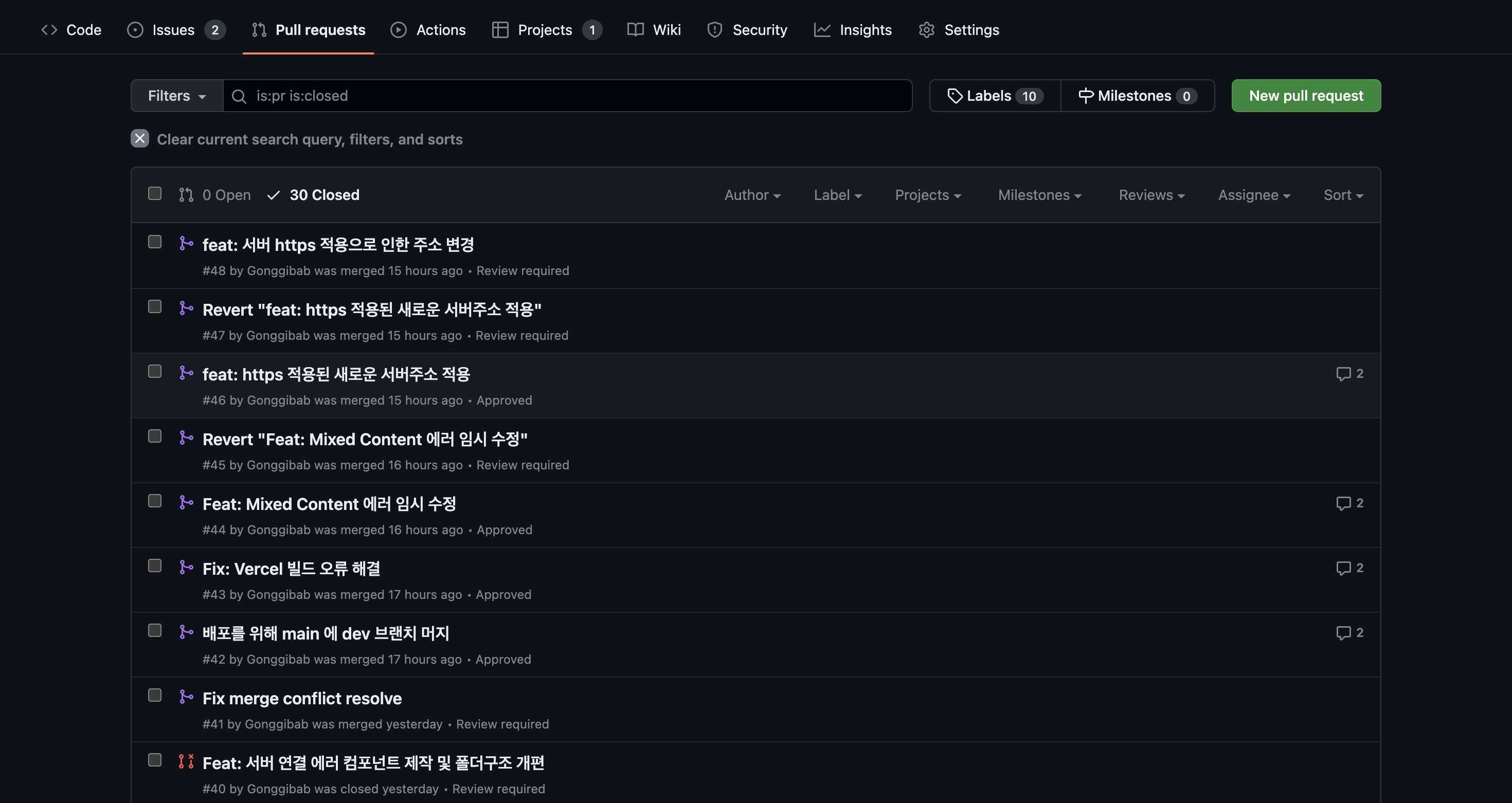
Task: Open the Milestones page
Action: pos(1138,96)
